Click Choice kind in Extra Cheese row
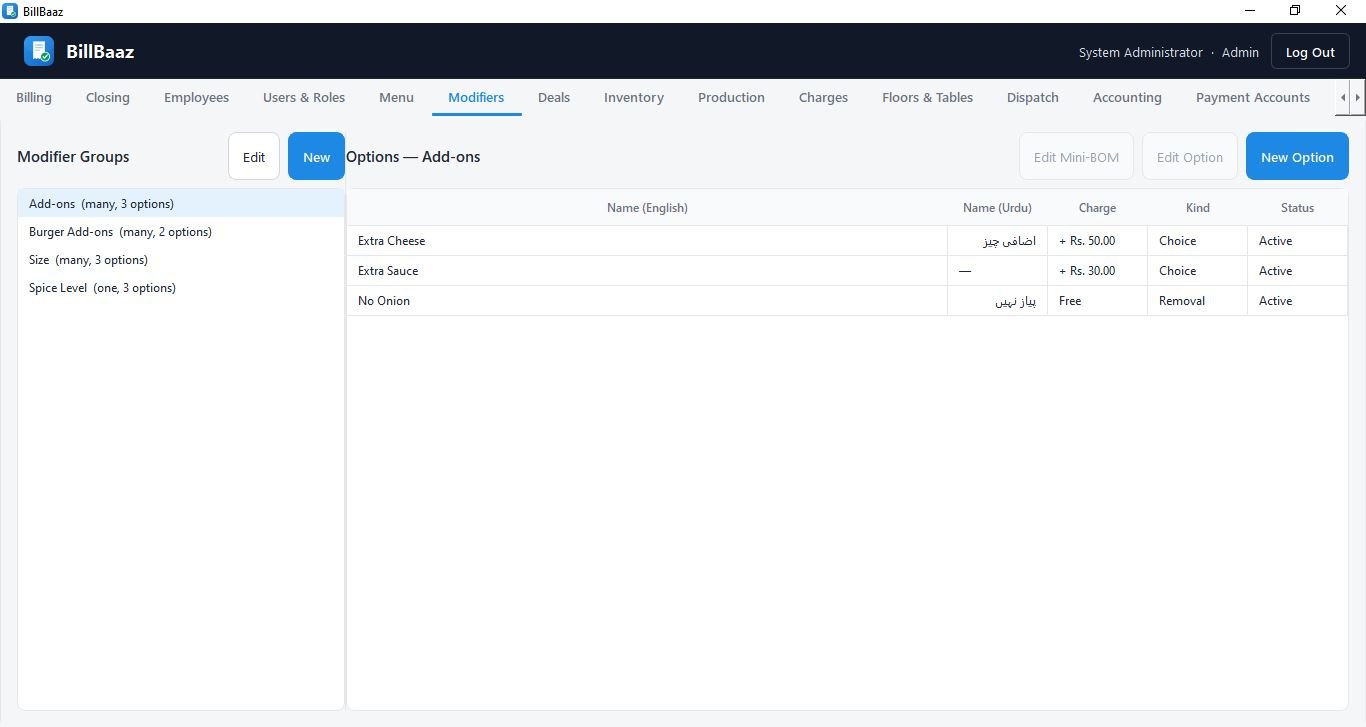Image resolution: width=1366 pixels, height=727 pixels. click(1197, 240)
